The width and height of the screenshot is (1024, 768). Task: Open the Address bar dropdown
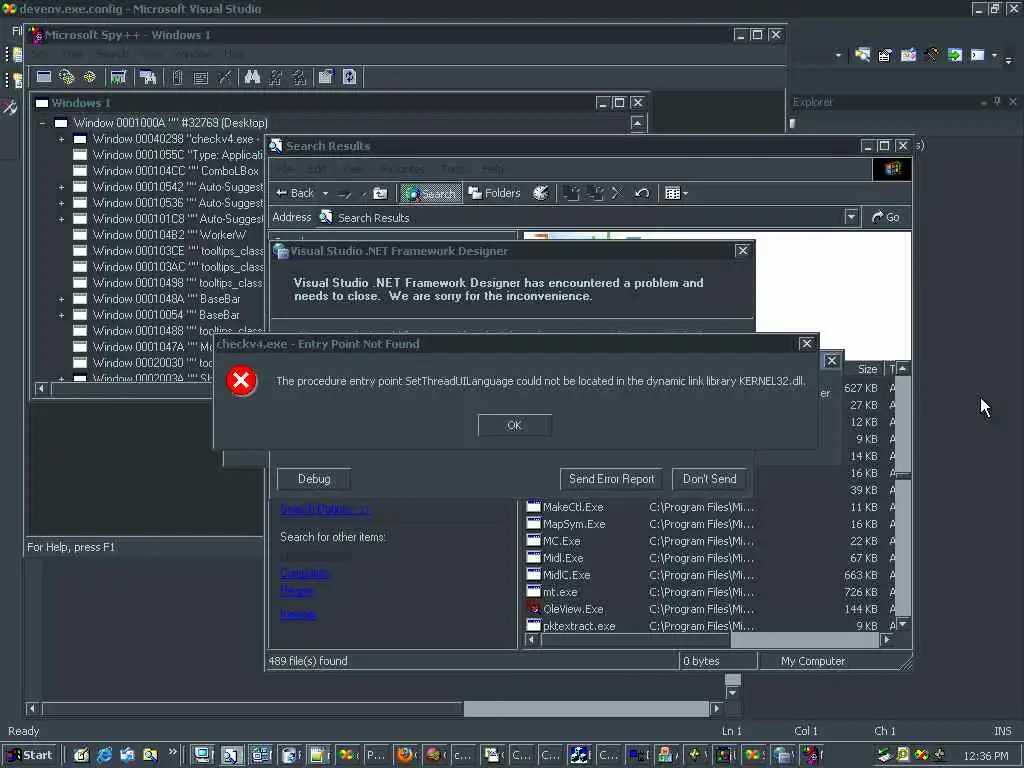coord(851,217)
